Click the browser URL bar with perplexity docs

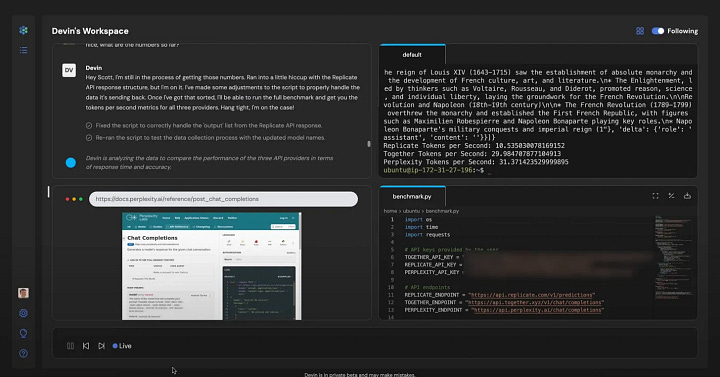tap(223, 199)
